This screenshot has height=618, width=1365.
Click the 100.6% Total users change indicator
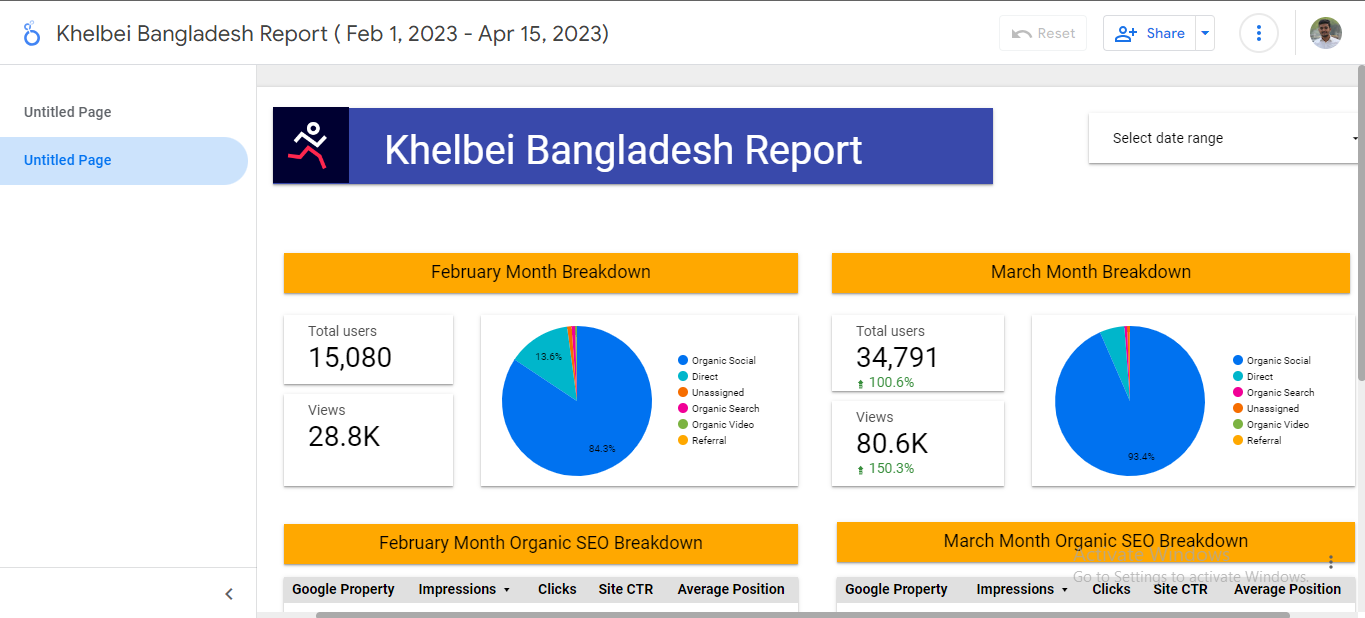(x=885, y=383)
